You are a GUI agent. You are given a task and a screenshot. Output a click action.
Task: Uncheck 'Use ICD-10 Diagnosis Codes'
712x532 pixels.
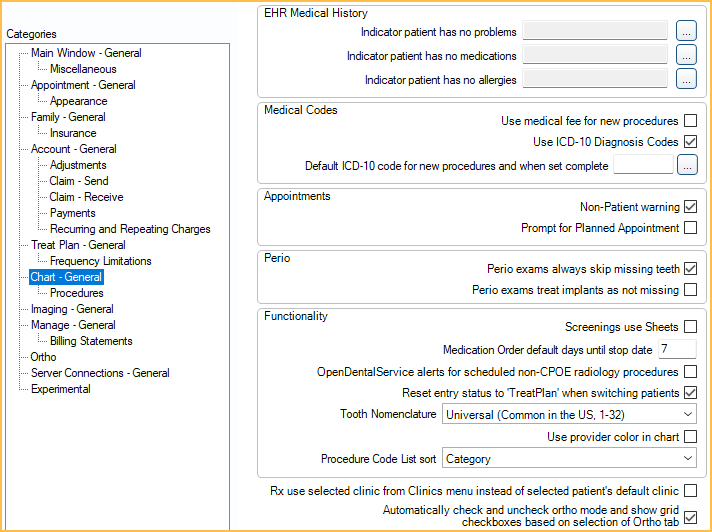point(690,142)
